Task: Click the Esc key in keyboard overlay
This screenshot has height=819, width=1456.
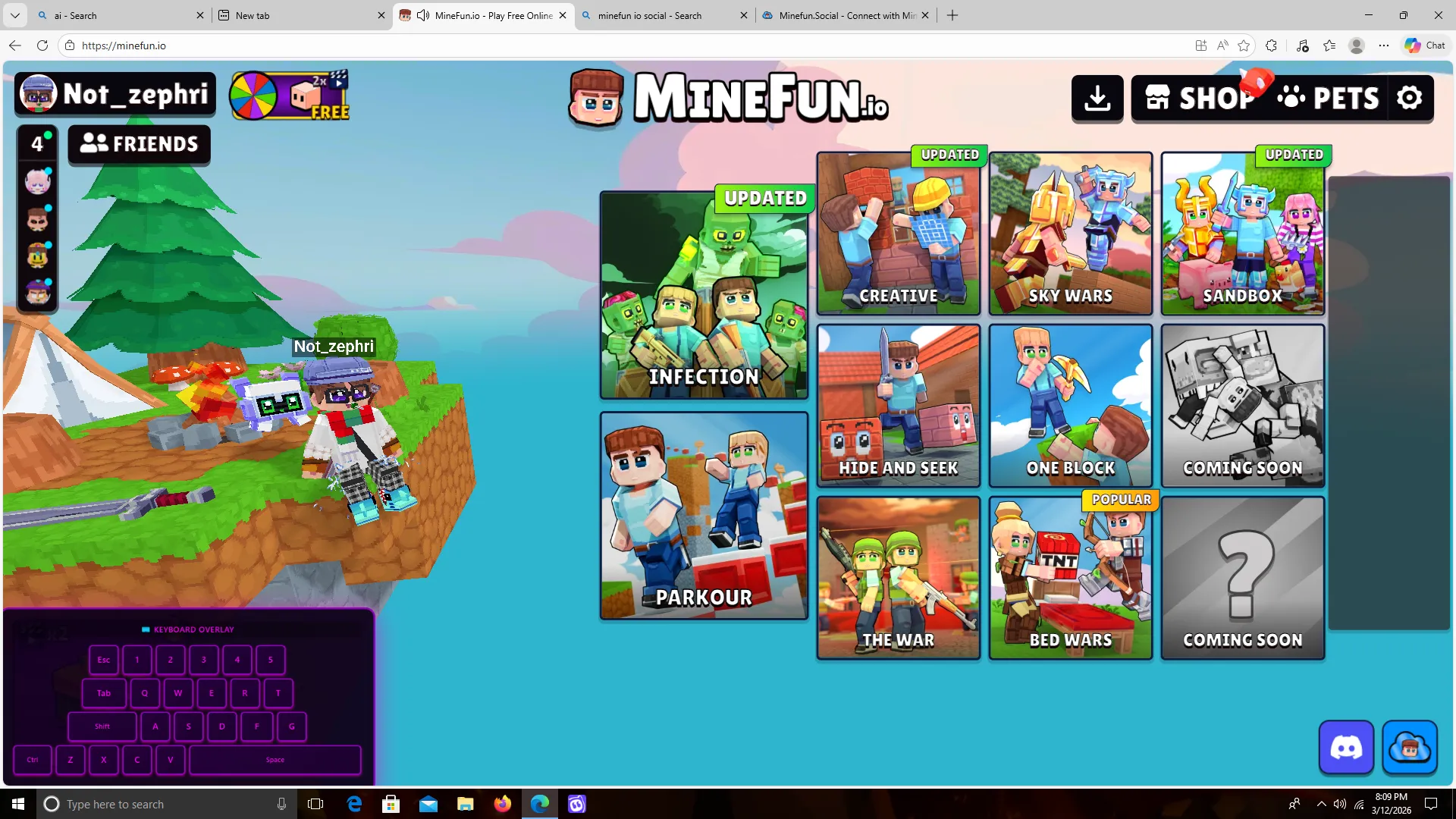Action: pyautogui.click(x=104, y=660)
